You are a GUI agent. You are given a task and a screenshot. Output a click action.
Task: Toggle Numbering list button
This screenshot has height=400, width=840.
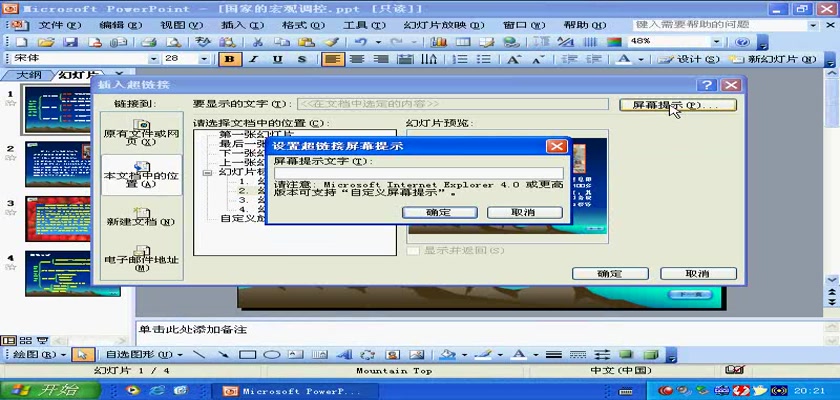(x=460, y=59)
